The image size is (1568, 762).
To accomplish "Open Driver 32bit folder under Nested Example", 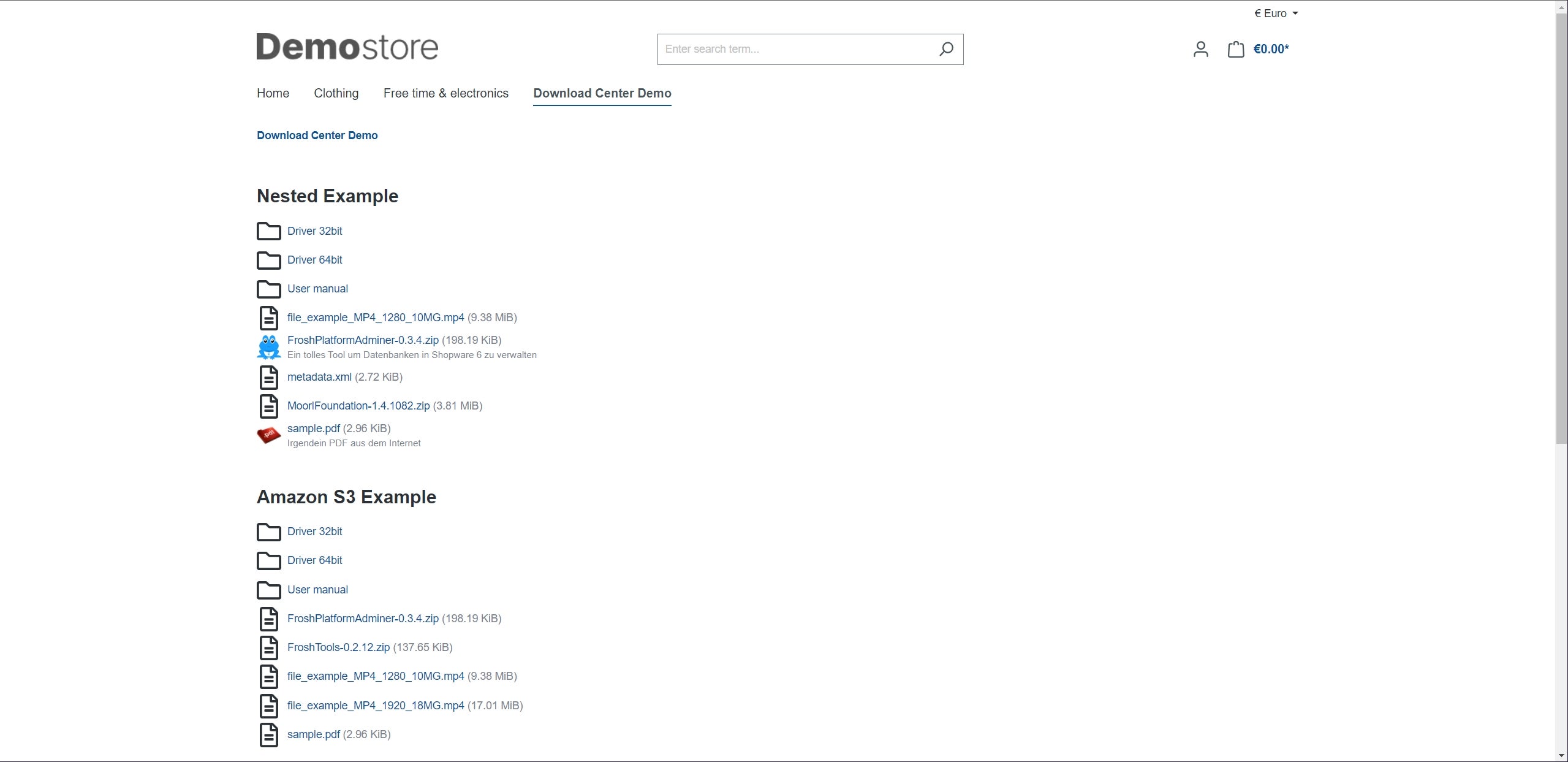I will pos(314,231).
